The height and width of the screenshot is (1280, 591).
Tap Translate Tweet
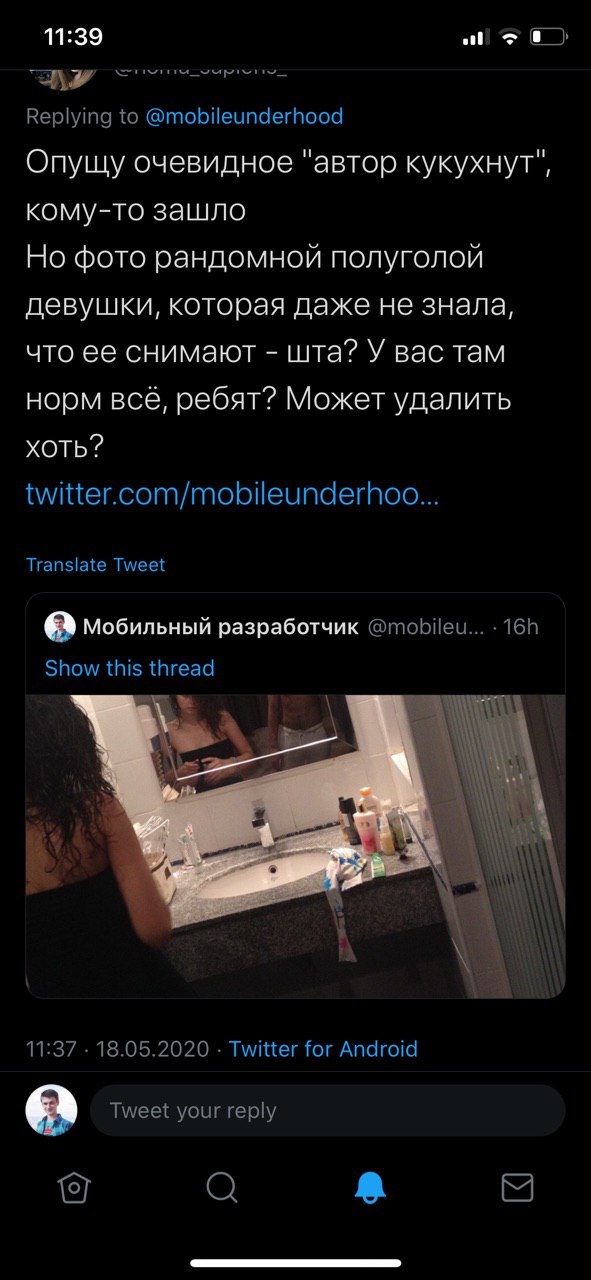95,565
